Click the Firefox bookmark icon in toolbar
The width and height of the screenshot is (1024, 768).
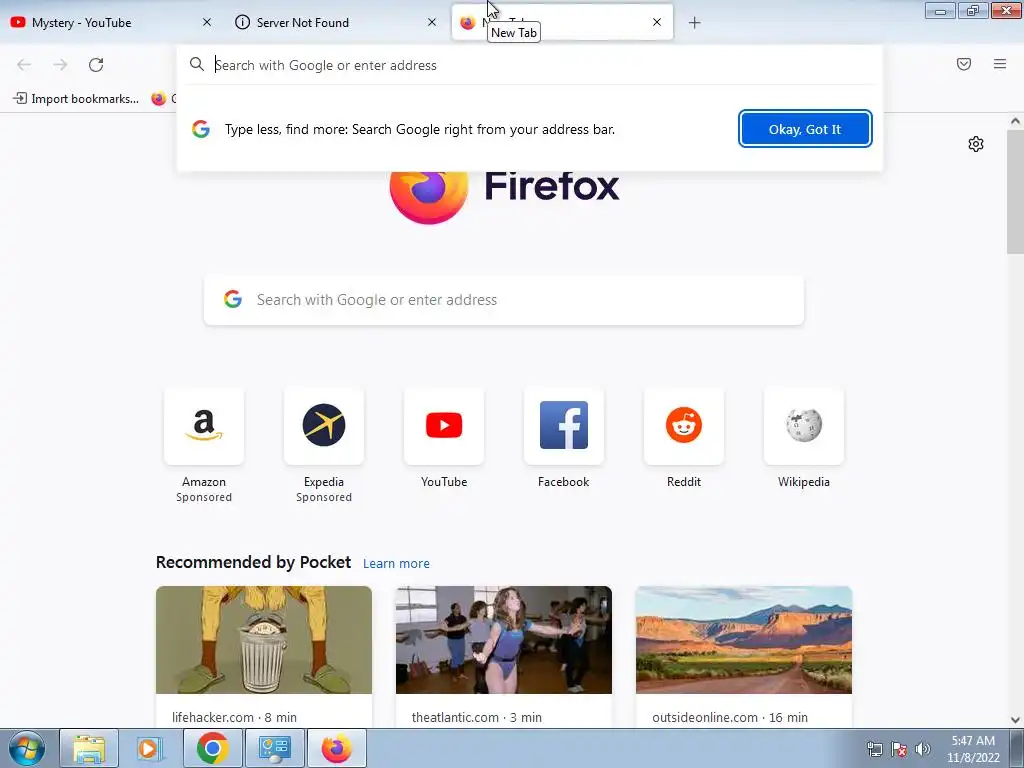pyautogui.click(x=159, y=99)
